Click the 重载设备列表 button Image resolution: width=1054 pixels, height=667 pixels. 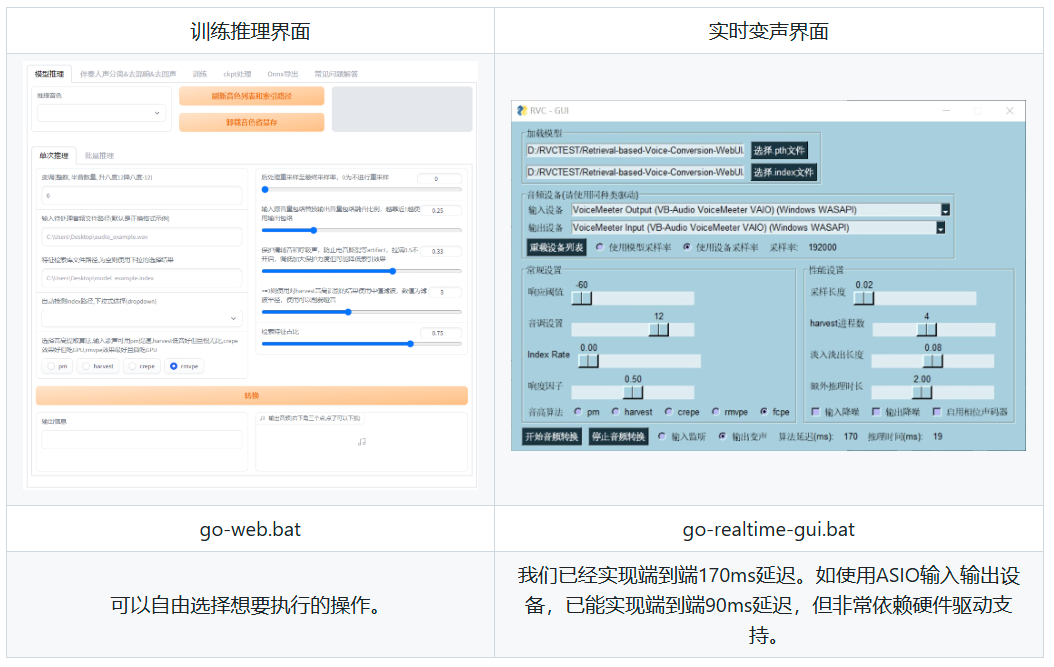556,247
